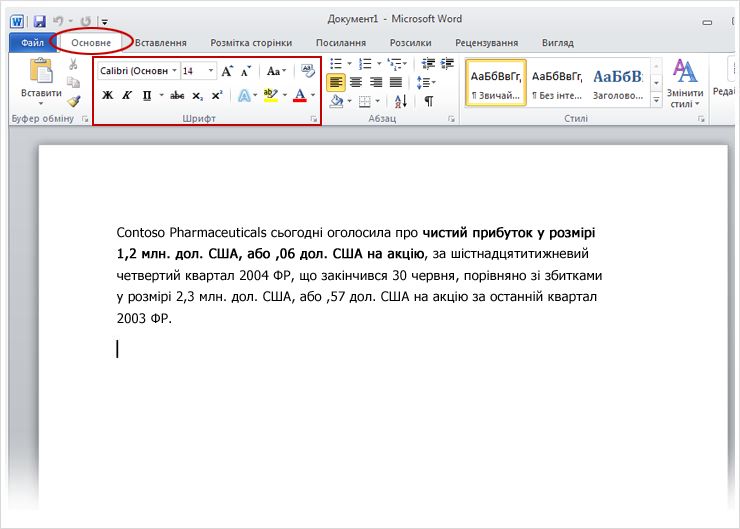The height and width of the screenshot is (529, 740).
Task: Click the Copy icon
Action: coord(73,83)
